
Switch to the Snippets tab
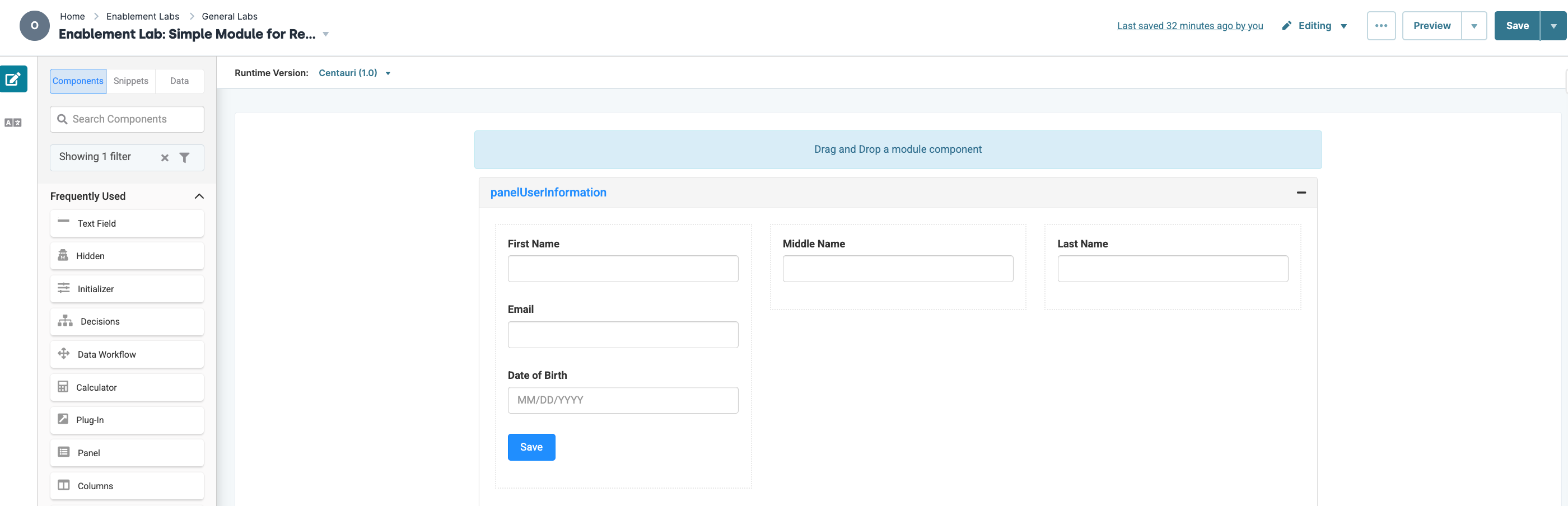[x=131, y=81]
